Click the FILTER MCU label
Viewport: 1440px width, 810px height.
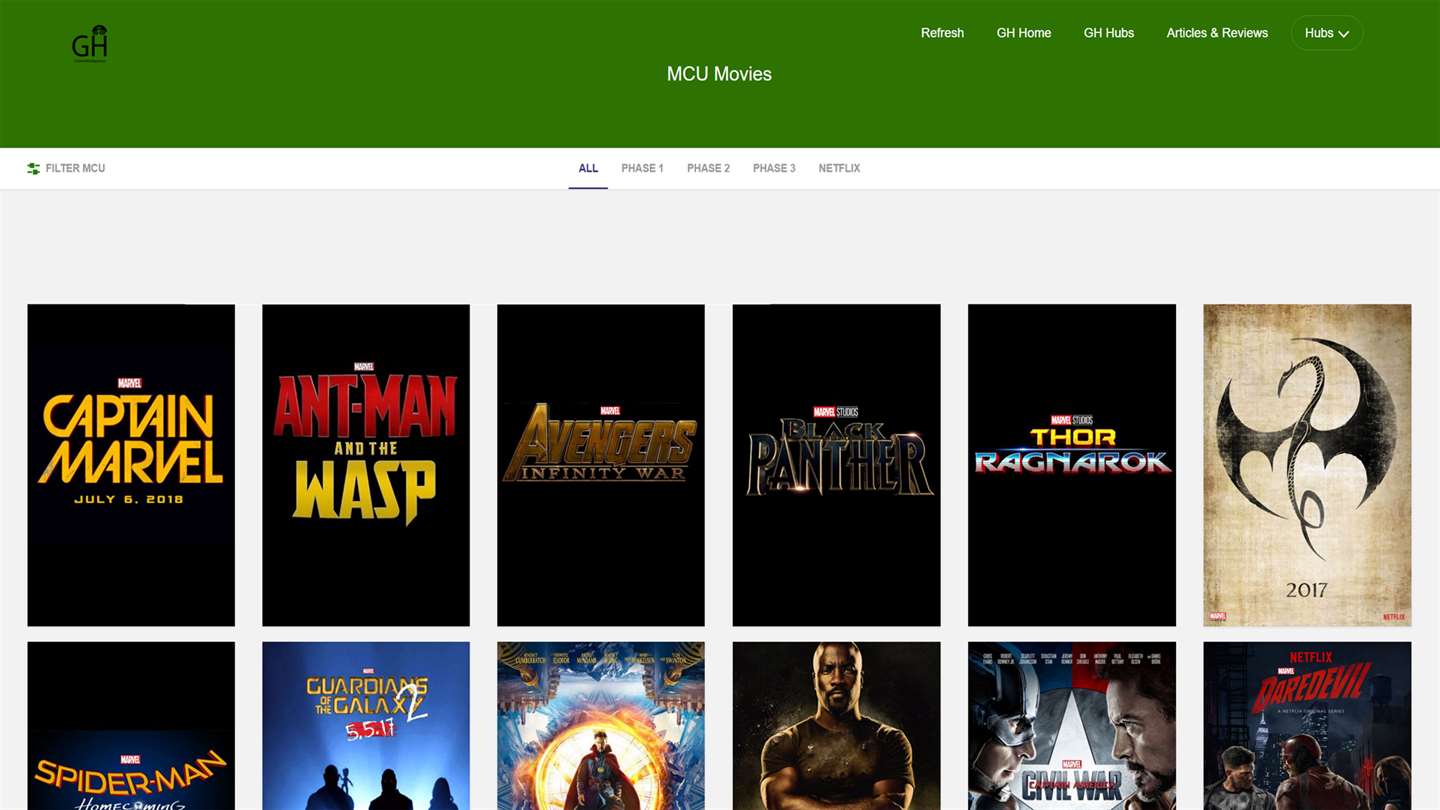coord(75,168)
